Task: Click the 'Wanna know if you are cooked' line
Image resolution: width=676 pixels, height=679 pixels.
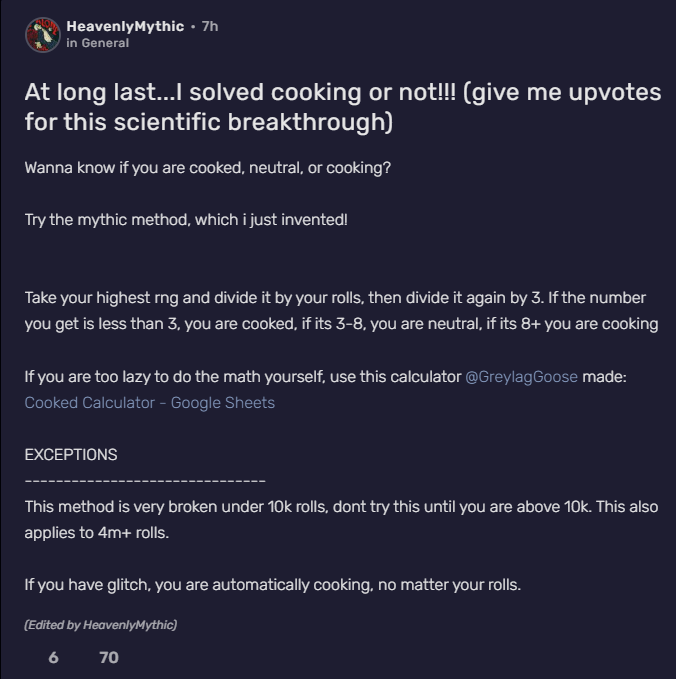Action: click(x=207, y=167)
